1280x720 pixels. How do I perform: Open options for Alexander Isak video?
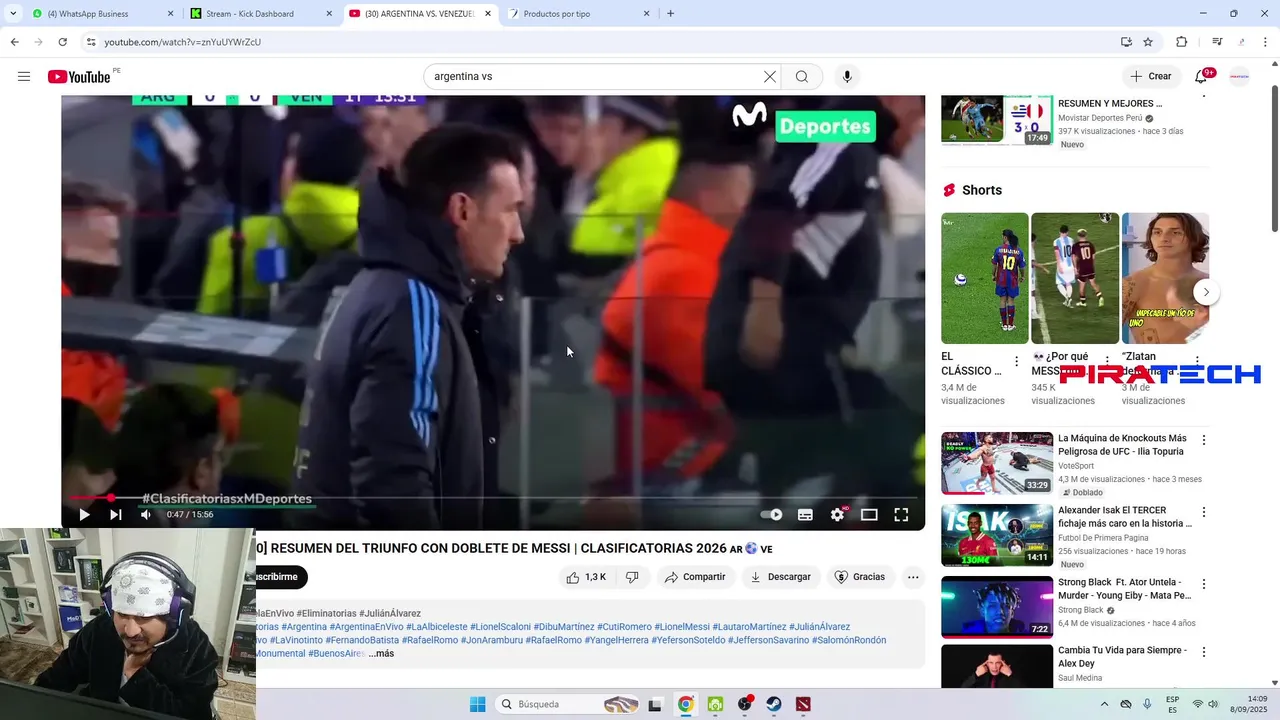tap(1204, 512)
